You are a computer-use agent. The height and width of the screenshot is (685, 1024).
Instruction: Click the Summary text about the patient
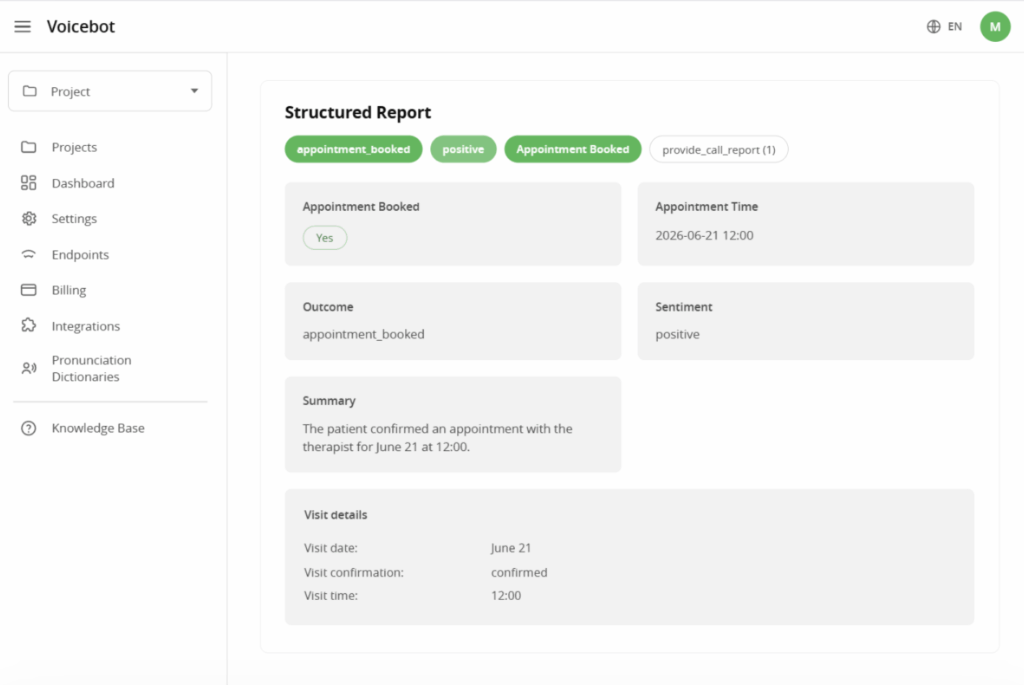(438, 438)
